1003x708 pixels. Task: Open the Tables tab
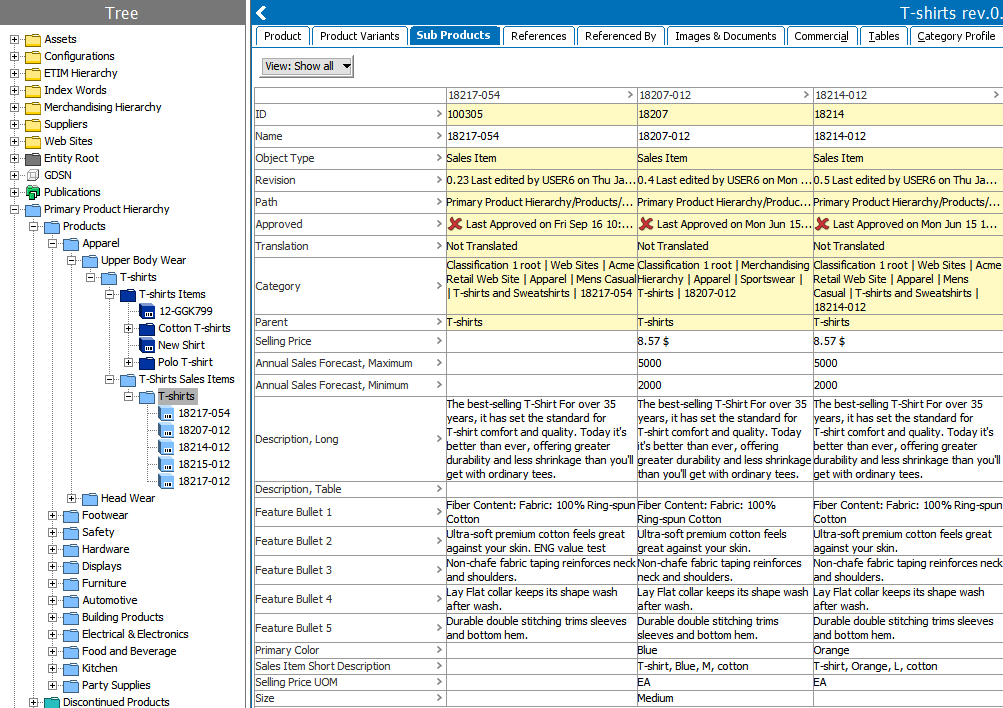point(883,36)
